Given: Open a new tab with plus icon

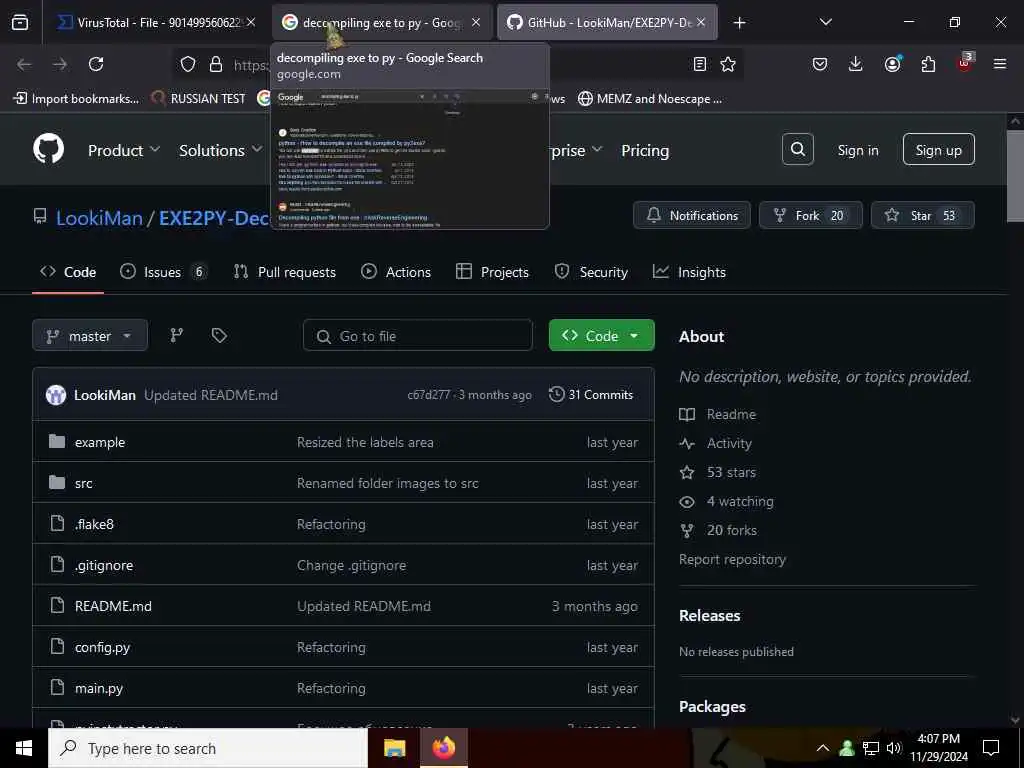Looking at the screenshot, I should [x=739, y=23].
